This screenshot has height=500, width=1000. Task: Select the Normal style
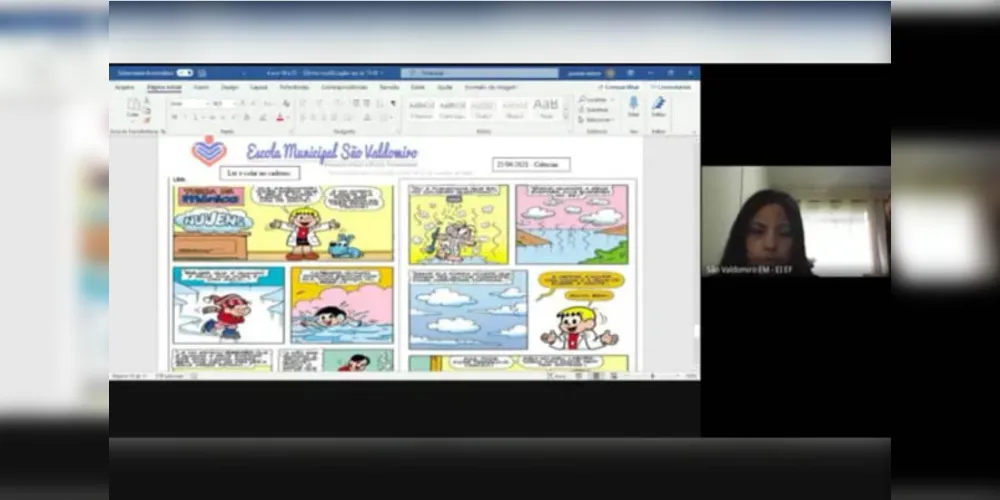(x=422, y=109)
